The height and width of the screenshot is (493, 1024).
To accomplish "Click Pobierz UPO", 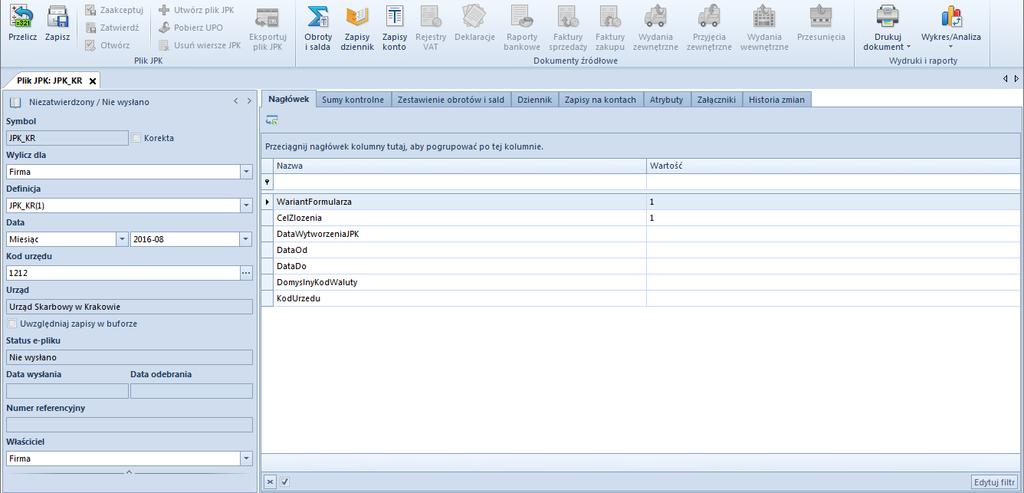I will click(191, 28).
